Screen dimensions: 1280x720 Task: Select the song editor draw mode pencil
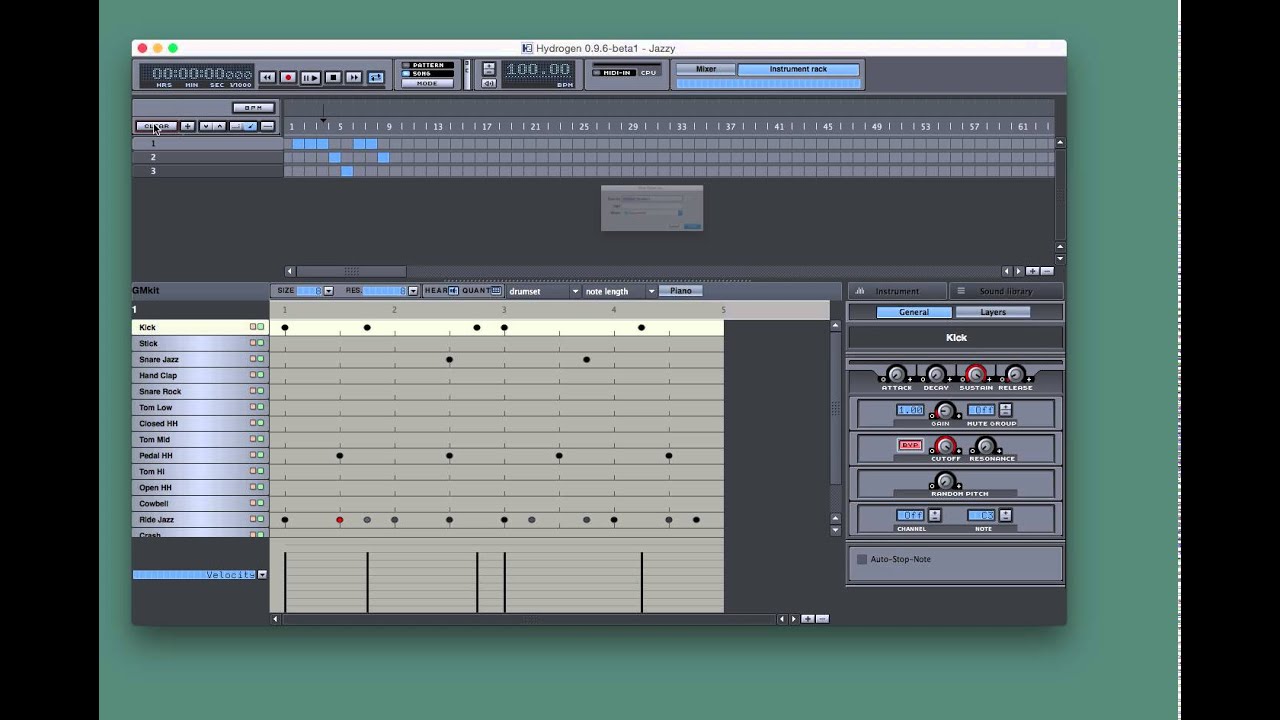pyautogui.click(x=250, y=126)
